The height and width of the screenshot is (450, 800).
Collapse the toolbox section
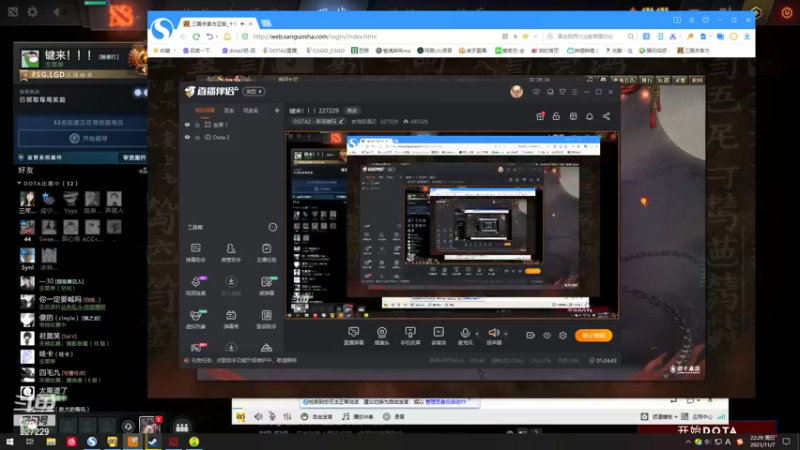pos(272,227)
